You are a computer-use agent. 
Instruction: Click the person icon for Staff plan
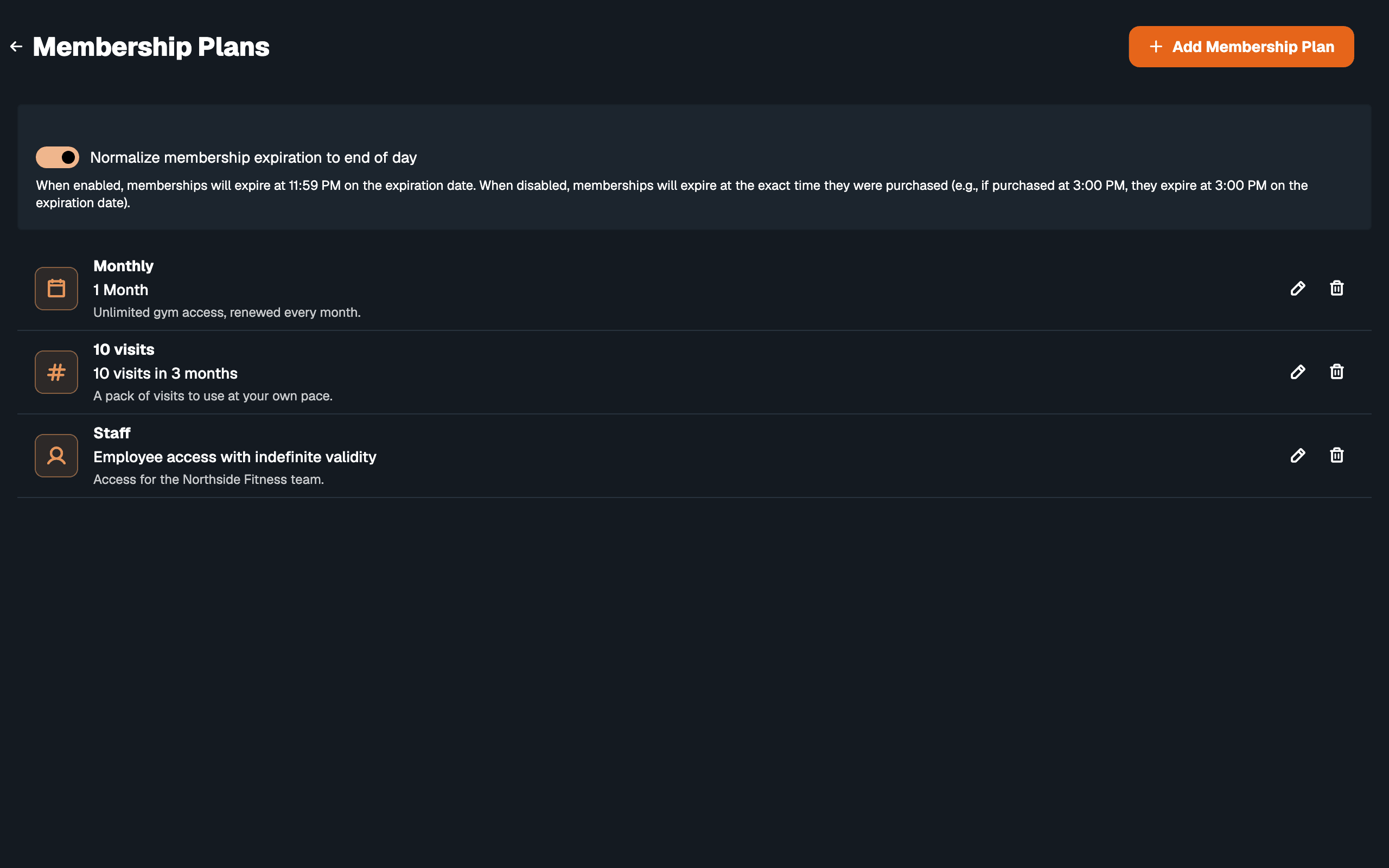(56, 455)
